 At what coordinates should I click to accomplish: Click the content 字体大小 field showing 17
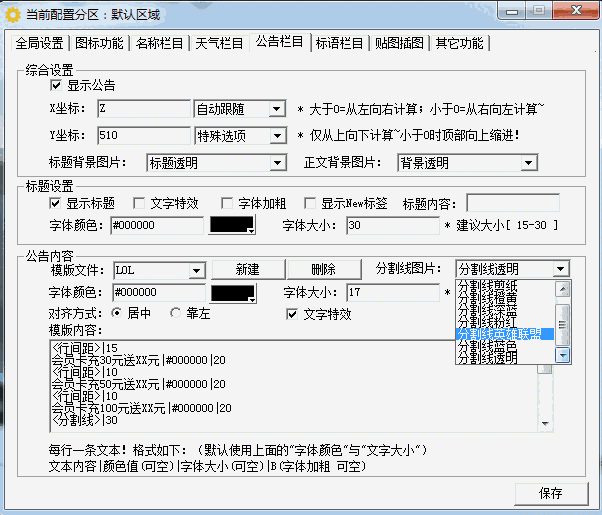pos(393,293)
